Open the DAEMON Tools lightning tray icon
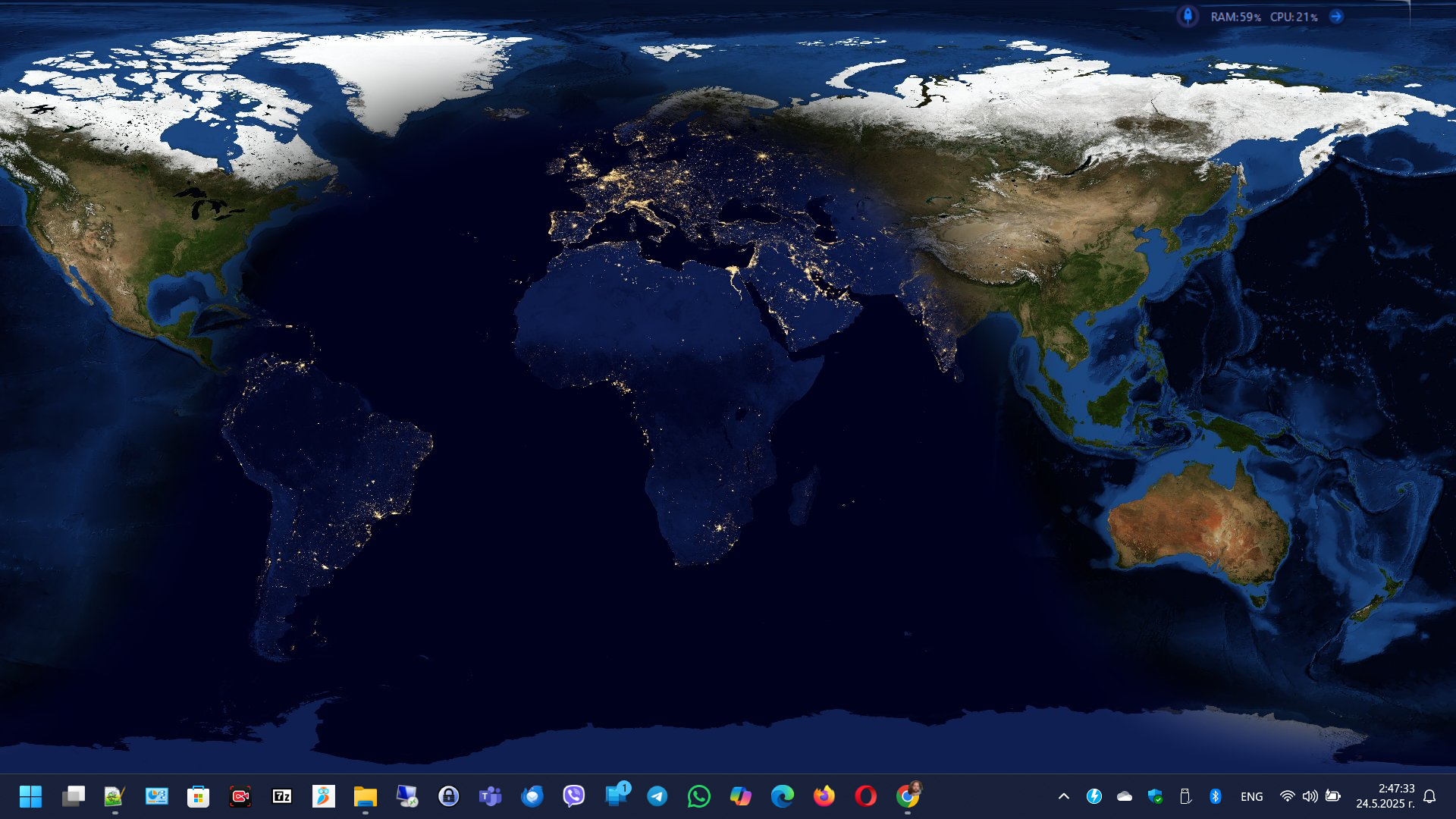Screen dimensions: 1456x819 click(x=1094, y=796)
